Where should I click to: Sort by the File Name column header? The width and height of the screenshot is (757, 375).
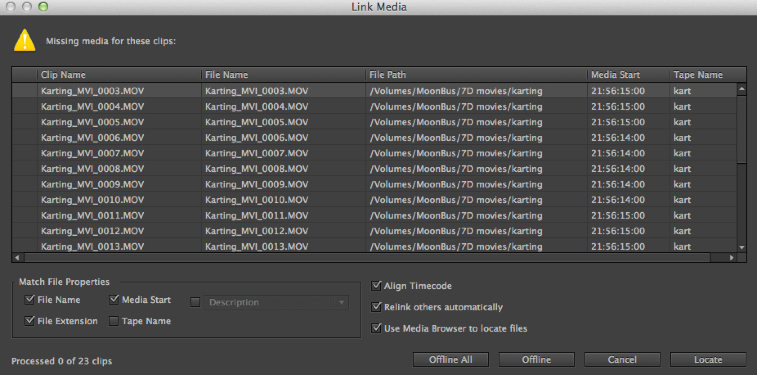pos(283,75)
